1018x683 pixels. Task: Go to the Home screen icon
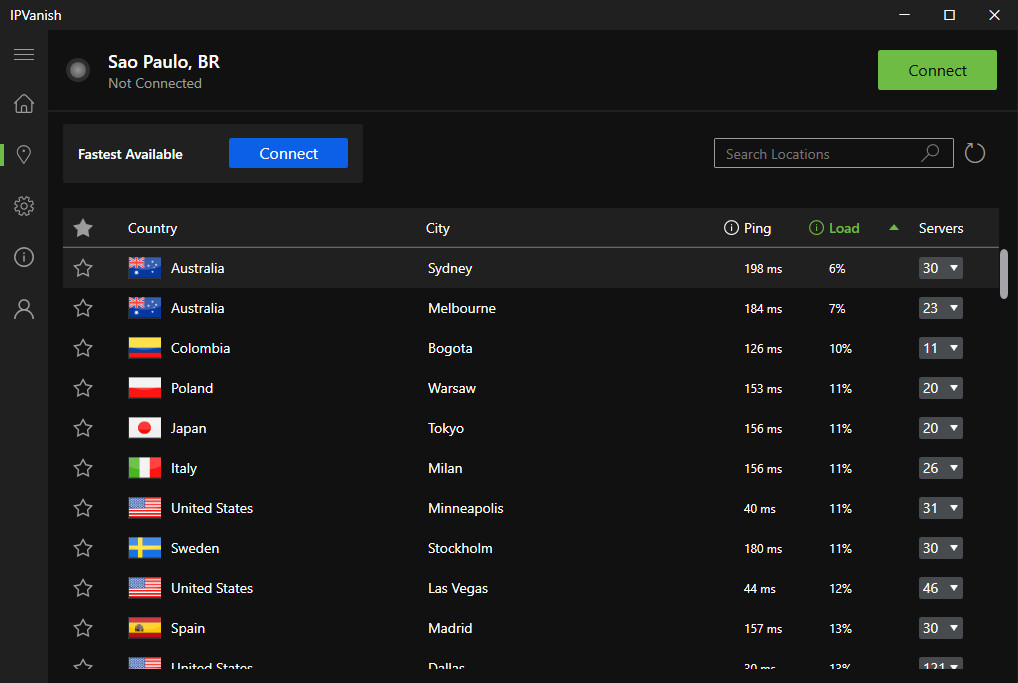tap(24, 103)
